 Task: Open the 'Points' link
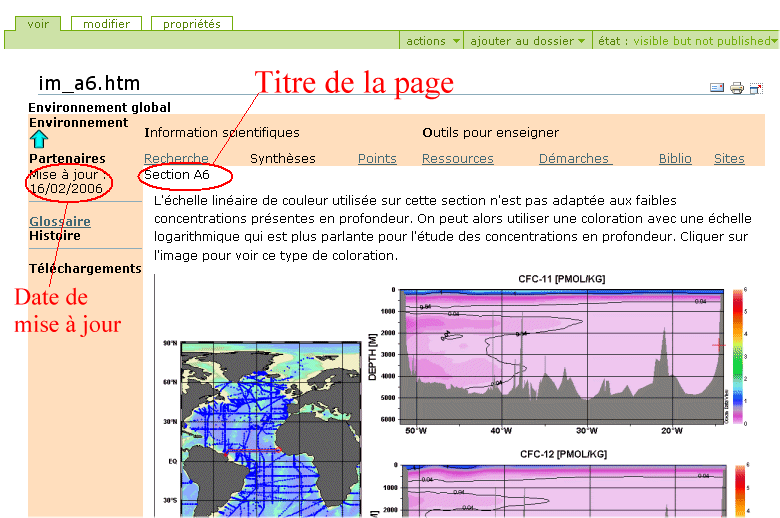click(x=377, y=158)
